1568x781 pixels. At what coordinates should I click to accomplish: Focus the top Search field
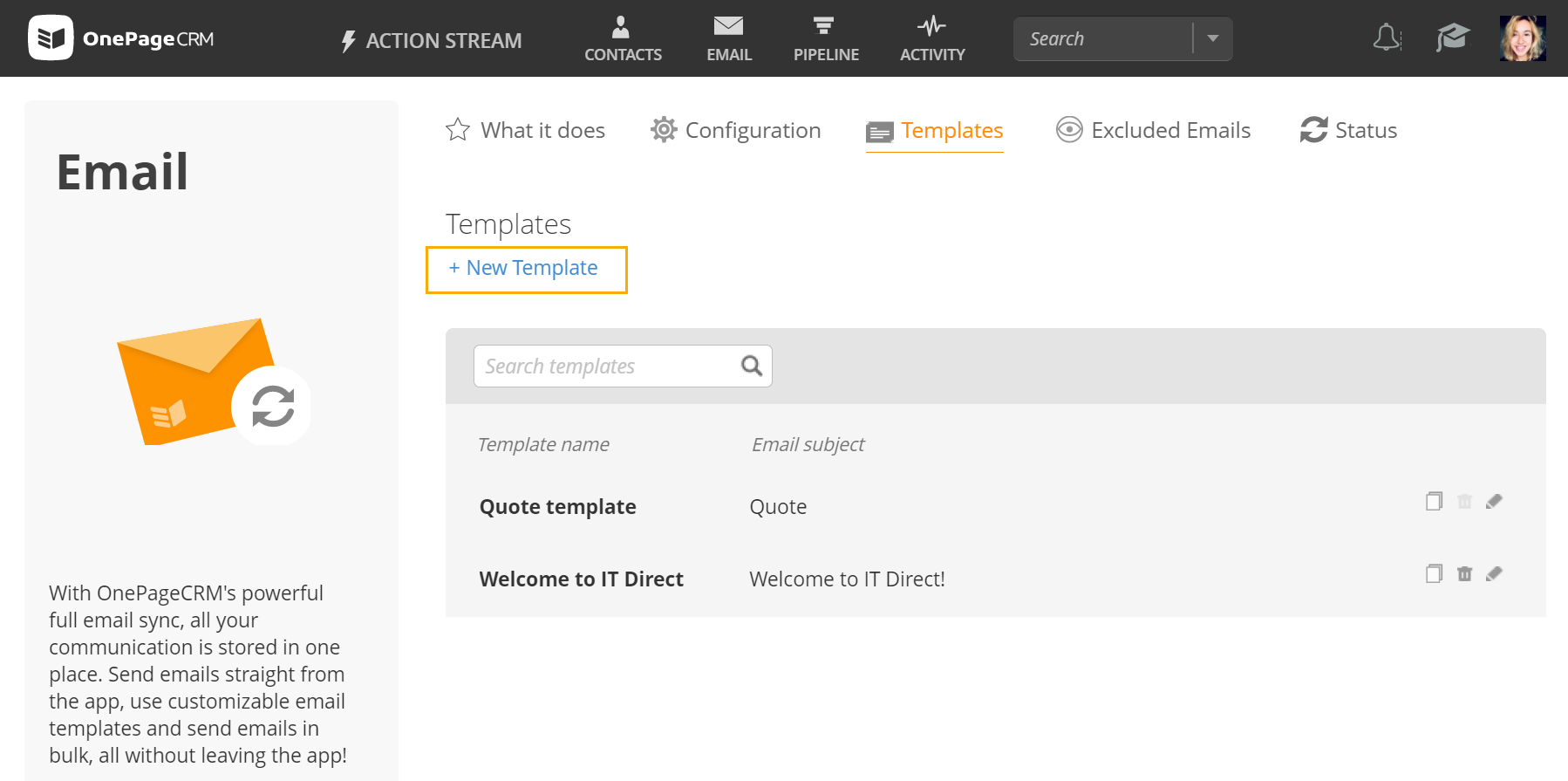[x=1102, y=38]
